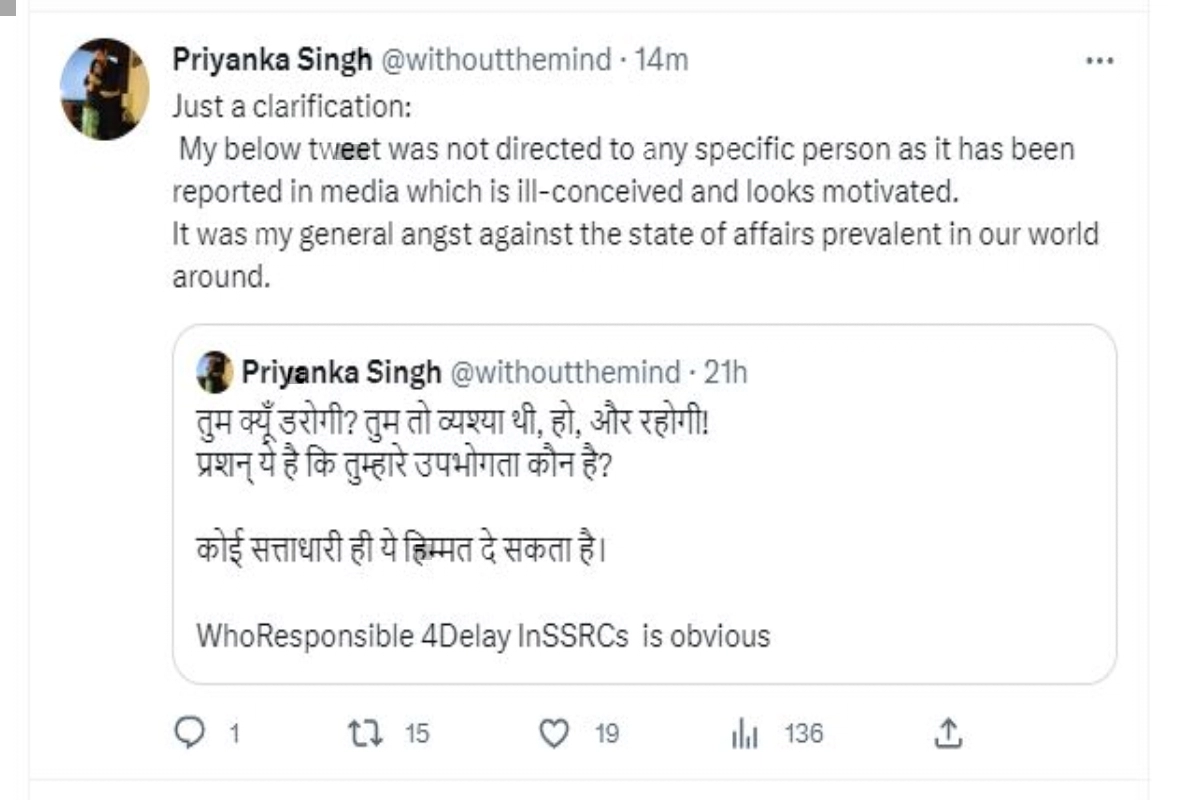Viewport: 1200px width, 800px height.
Task: Click Priyanka Singh's name in quoted tweet
Action: click(341, 373)
